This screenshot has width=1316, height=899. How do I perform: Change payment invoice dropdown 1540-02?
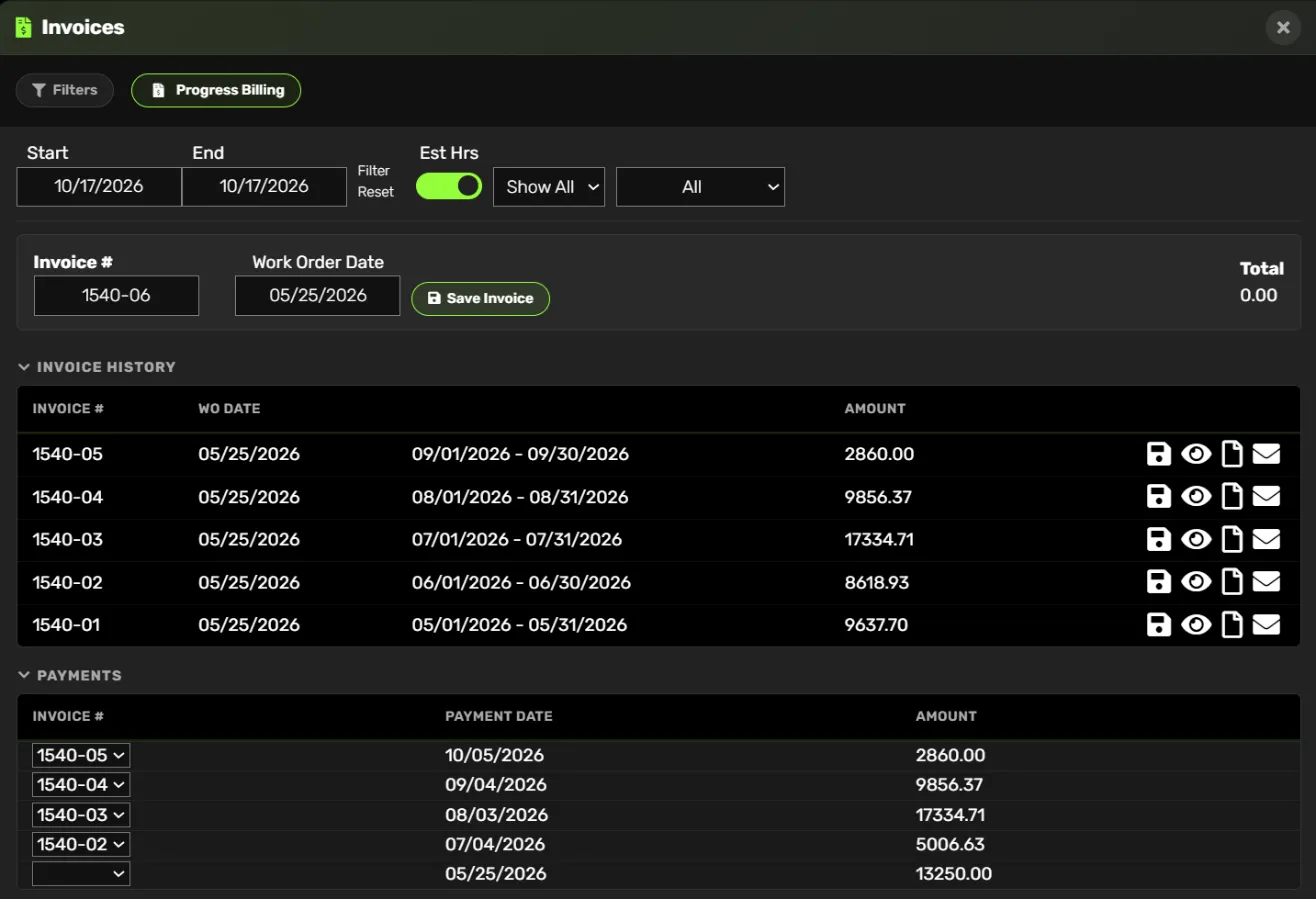point(81,844)
